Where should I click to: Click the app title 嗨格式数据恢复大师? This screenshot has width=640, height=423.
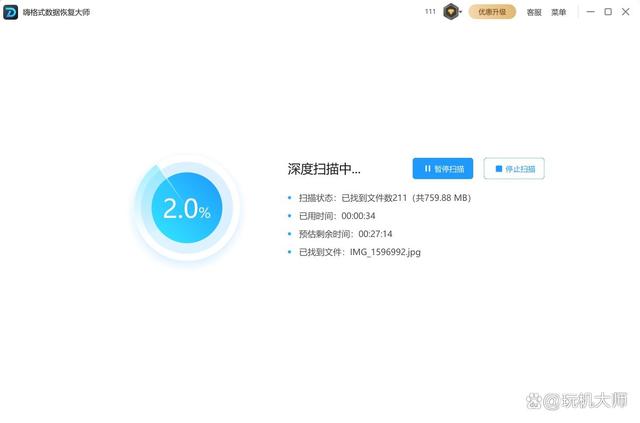[x=56, y=12]
